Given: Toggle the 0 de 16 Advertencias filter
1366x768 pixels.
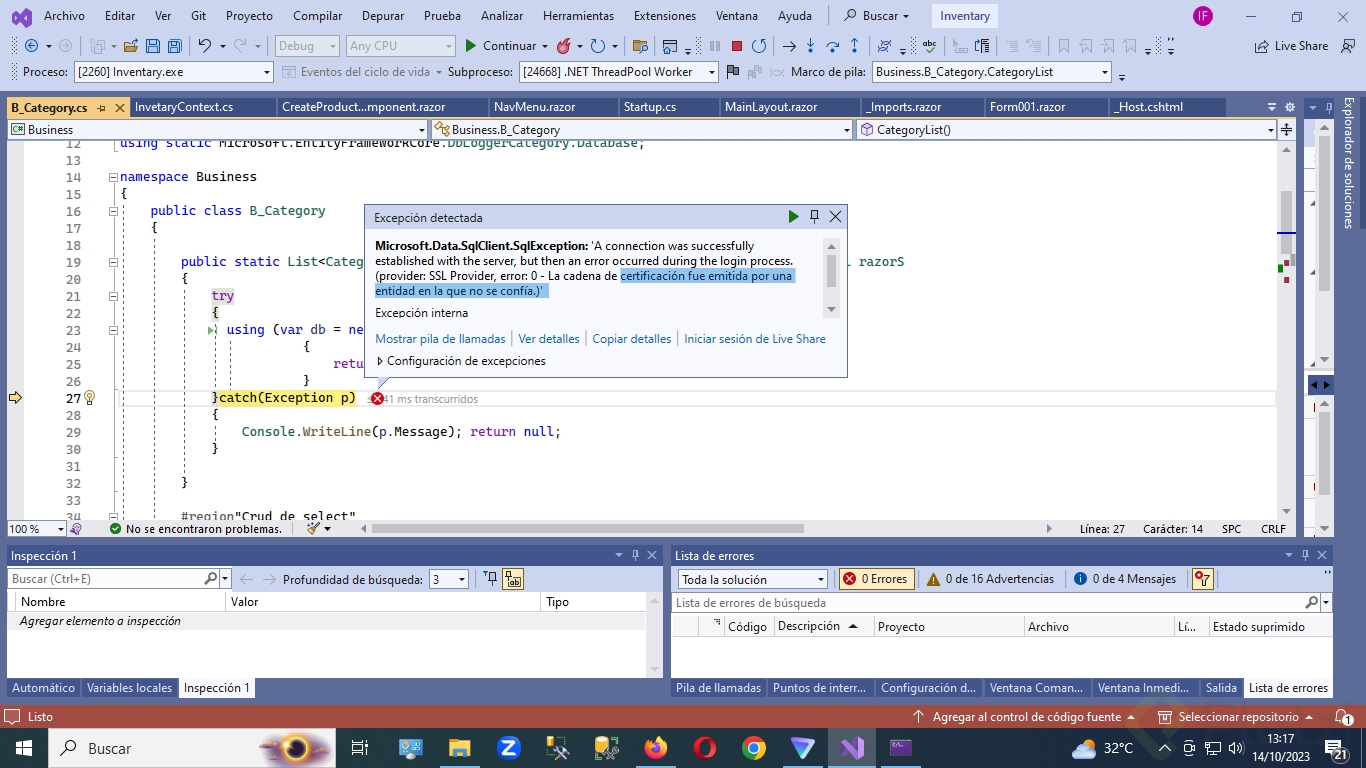Looking at the screenshot, I should [x=990, y=579].
